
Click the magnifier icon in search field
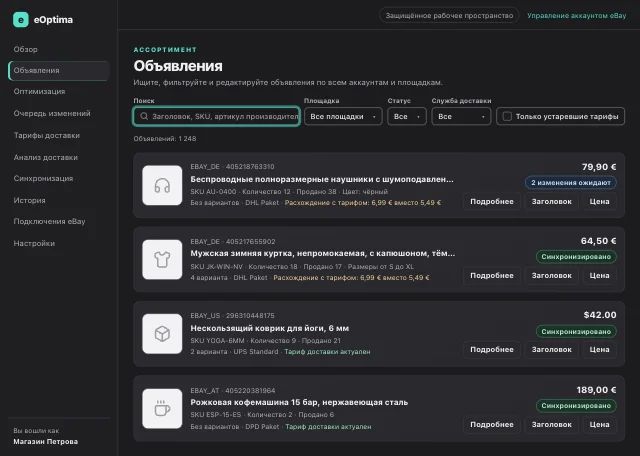coord(144,116)
